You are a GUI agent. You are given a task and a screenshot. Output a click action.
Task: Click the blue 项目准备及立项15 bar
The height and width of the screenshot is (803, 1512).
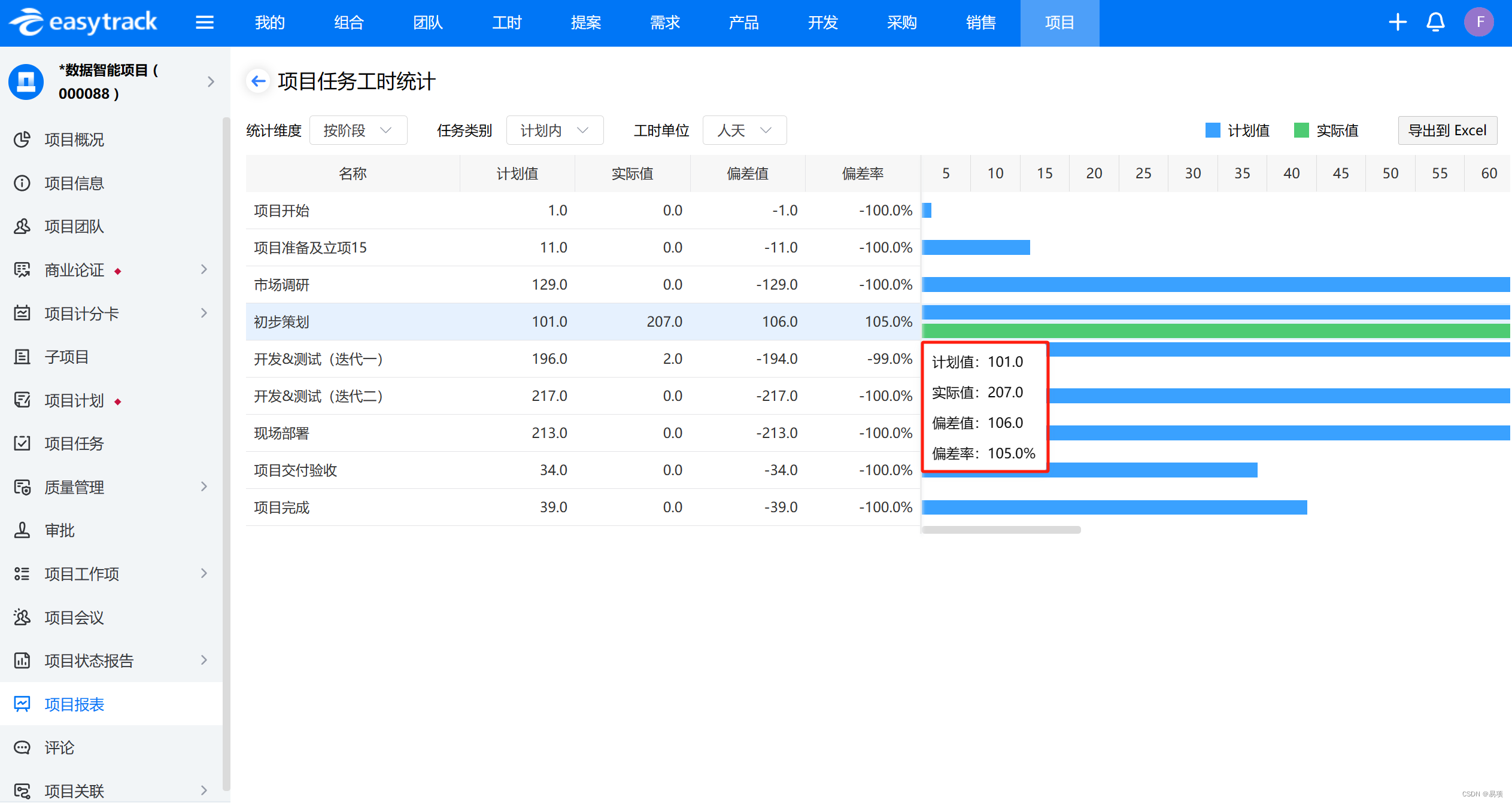[x=976, y=247]
